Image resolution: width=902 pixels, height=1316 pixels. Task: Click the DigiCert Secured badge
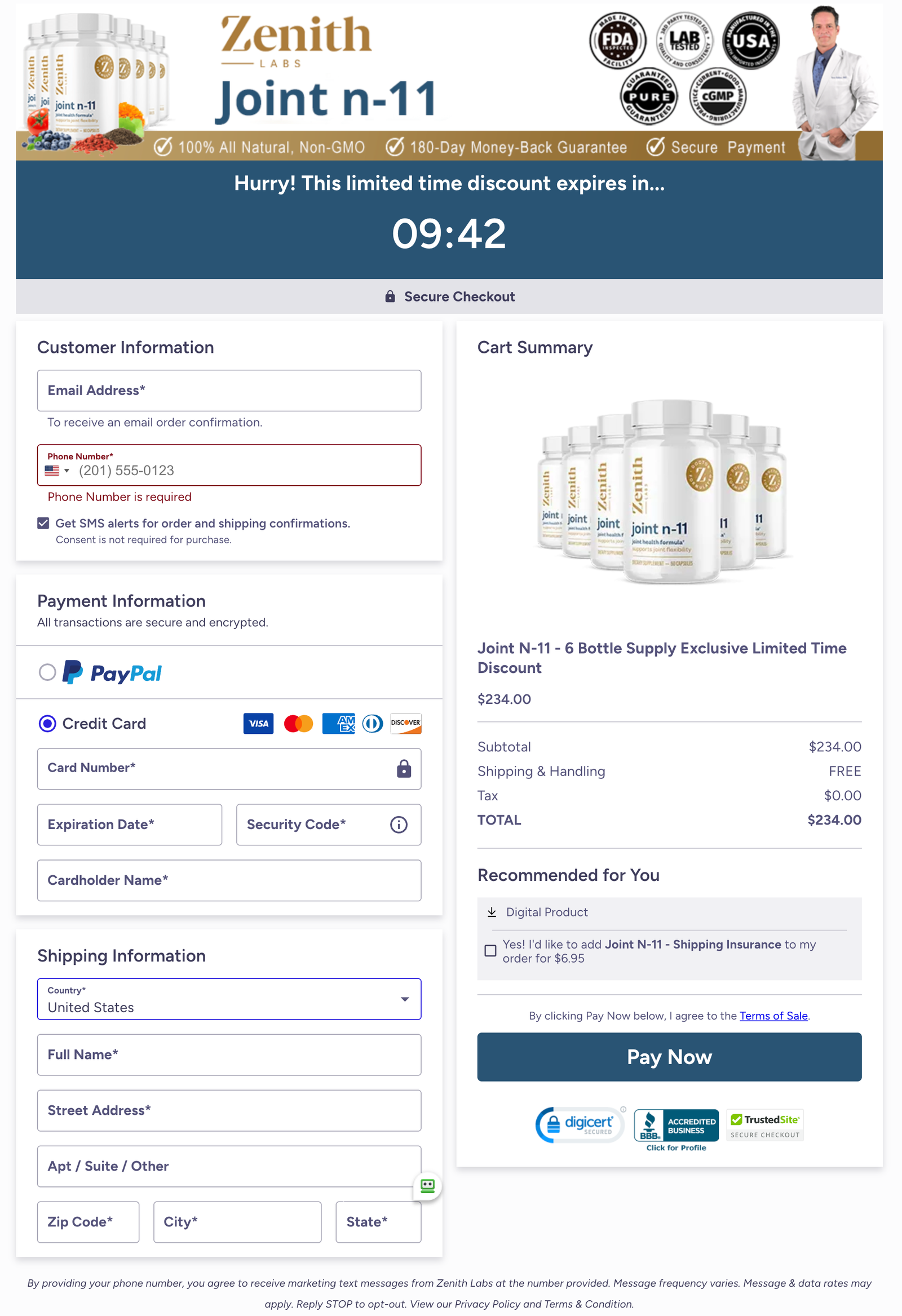click(579, 1124)
